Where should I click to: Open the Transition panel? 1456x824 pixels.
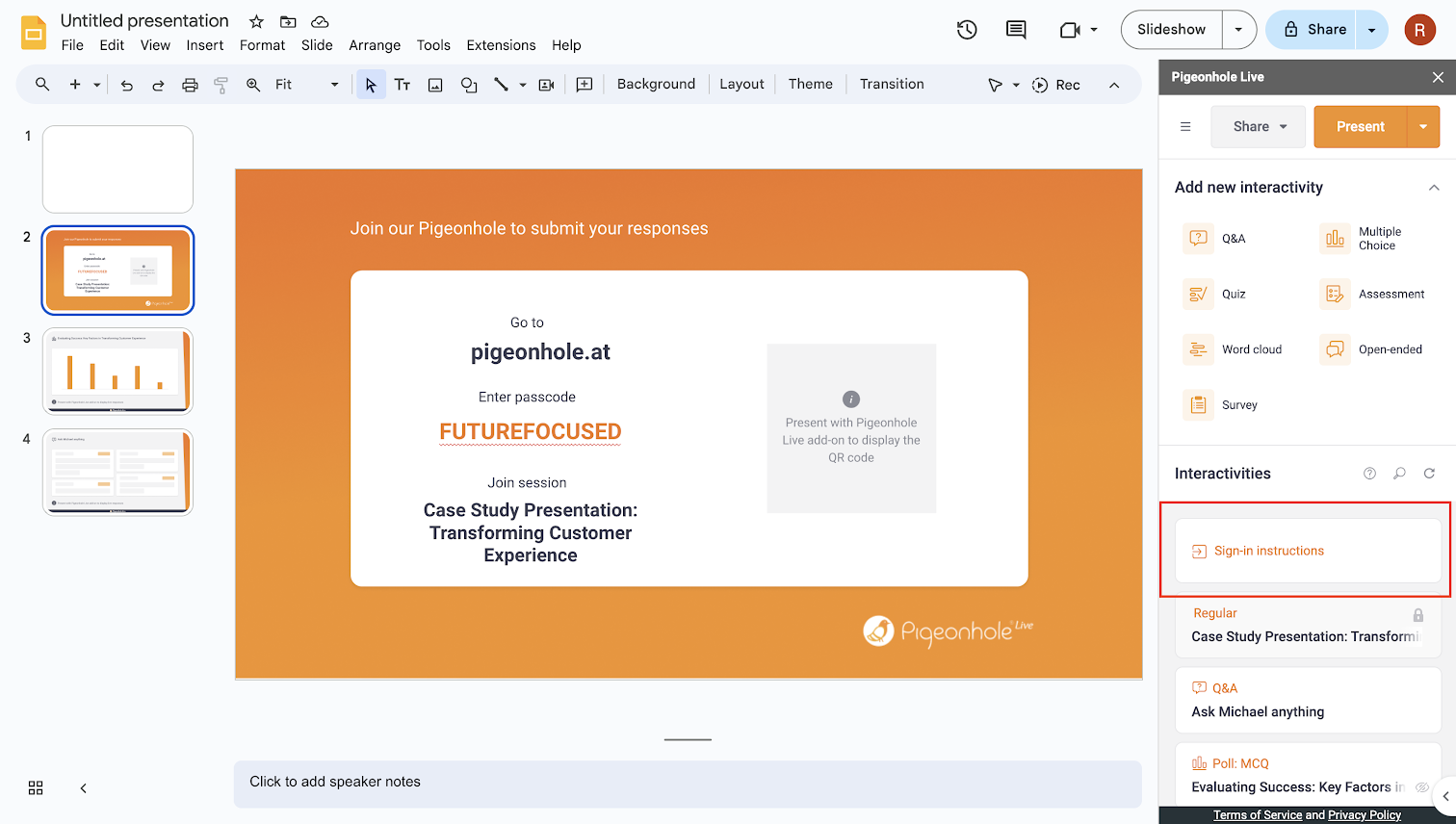tap(892, 85)
